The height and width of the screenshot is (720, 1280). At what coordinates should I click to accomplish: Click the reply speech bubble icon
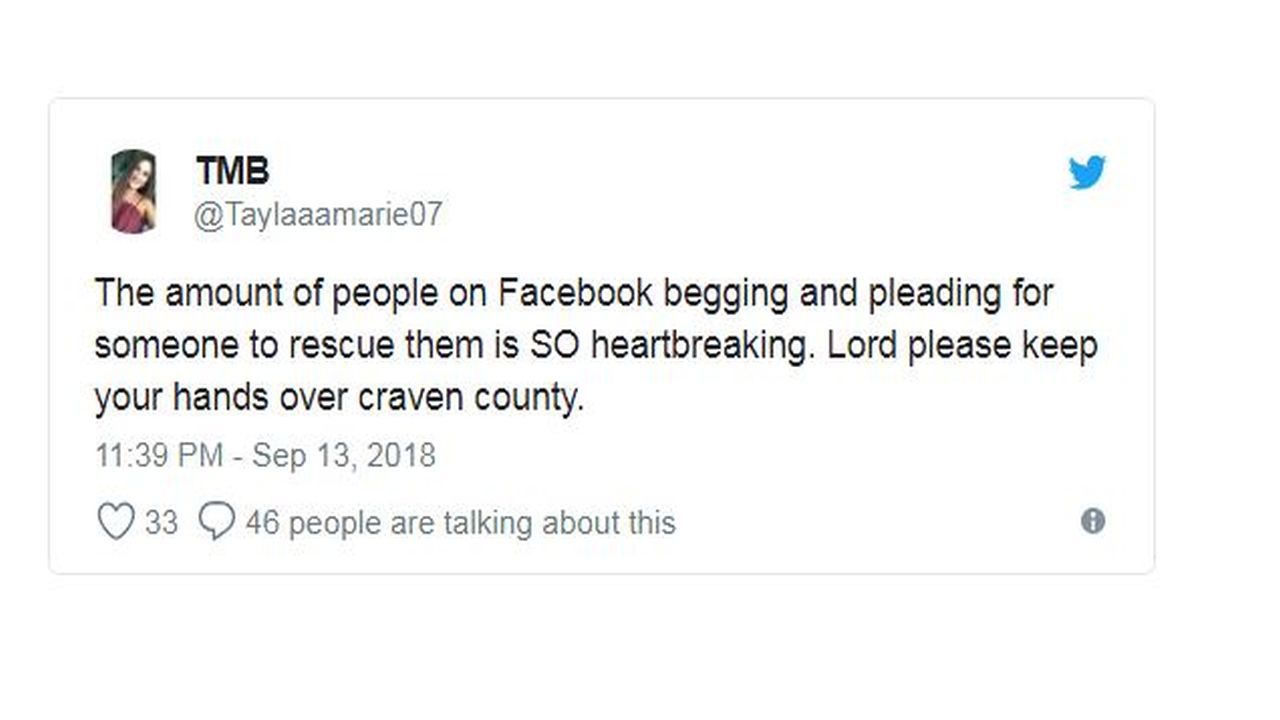tap(217, 521)
